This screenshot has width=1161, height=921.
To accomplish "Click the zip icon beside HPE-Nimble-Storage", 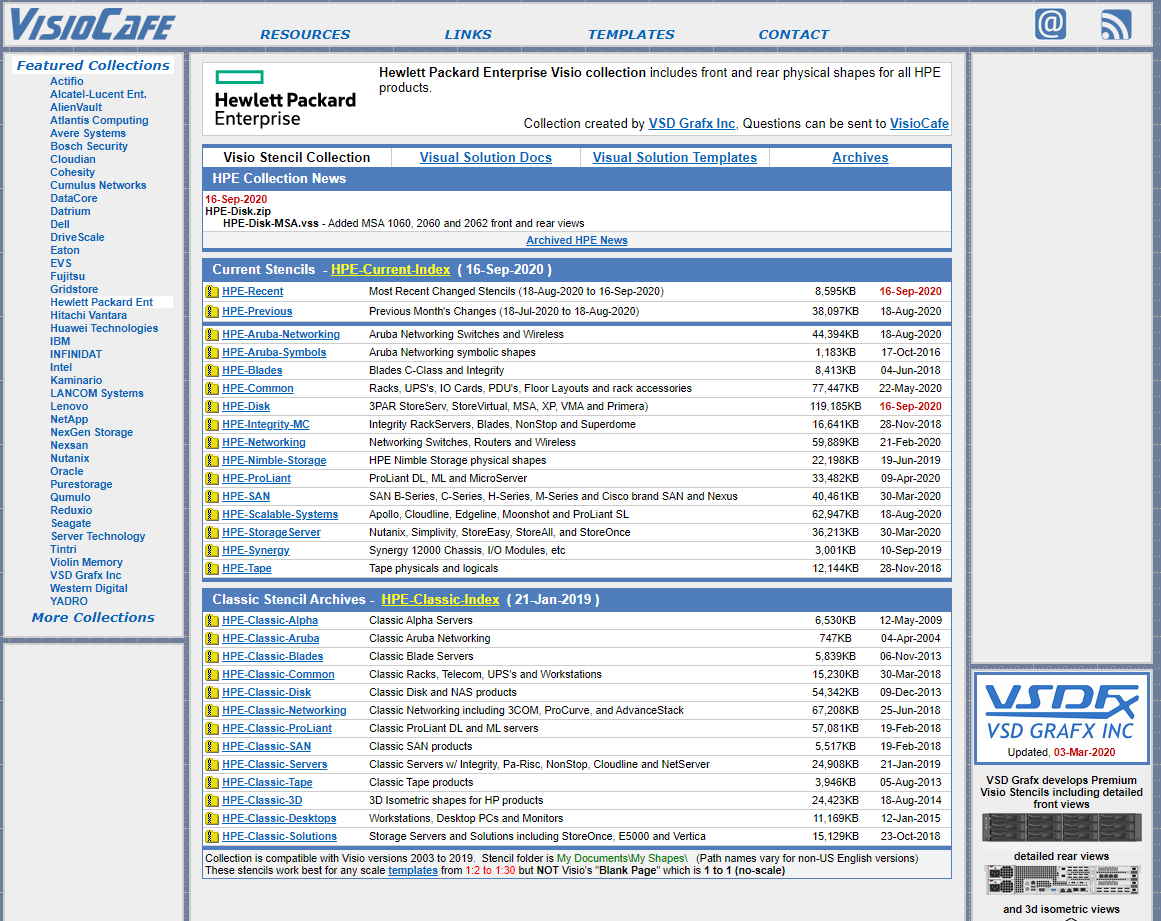I will click(x=212, y=460).
